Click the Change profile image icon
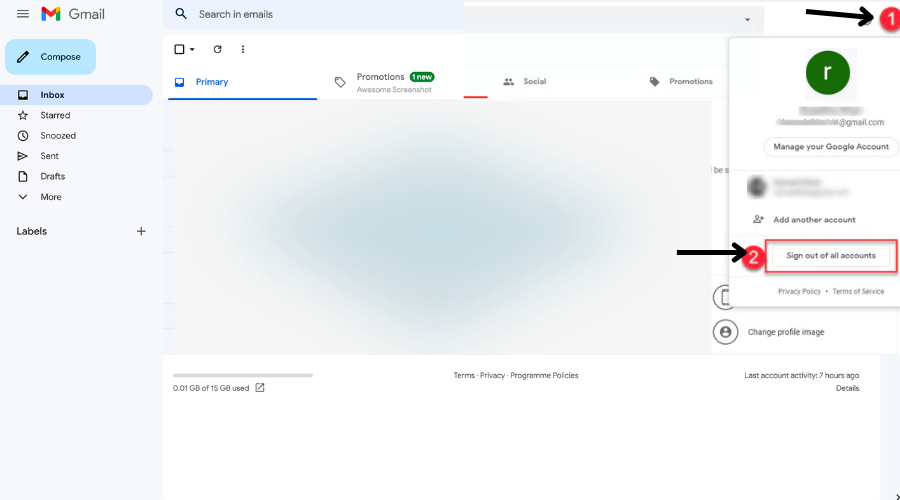Screen dimensions: 900x500 tap(726, 332)
